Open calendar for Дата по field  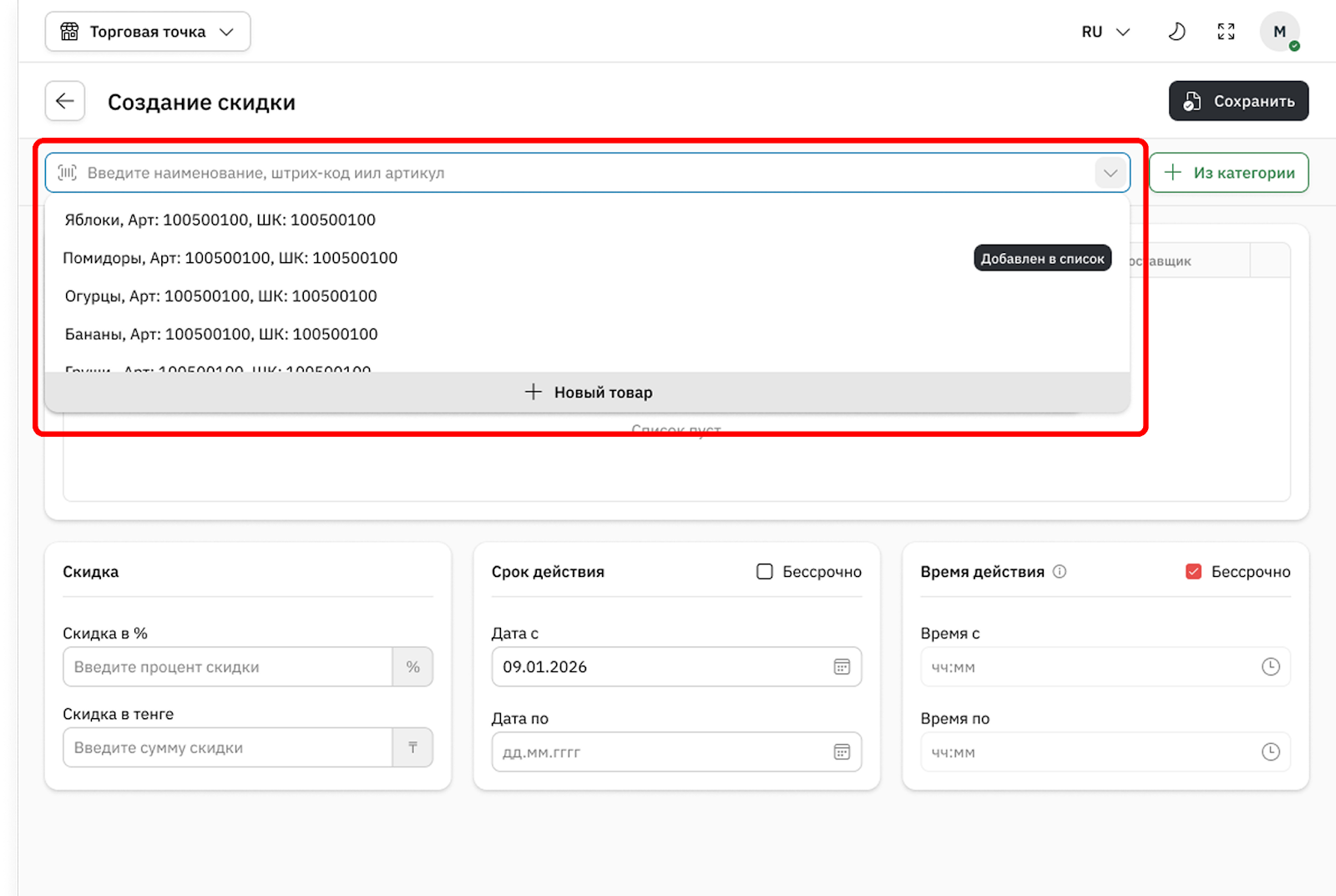click(x=842, y=752)
